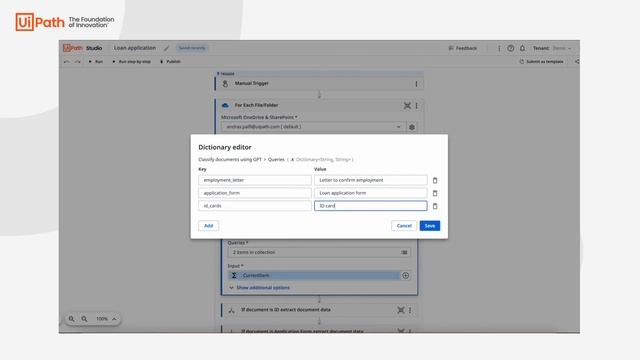Edit the employment_letter key field

[255, 180]
